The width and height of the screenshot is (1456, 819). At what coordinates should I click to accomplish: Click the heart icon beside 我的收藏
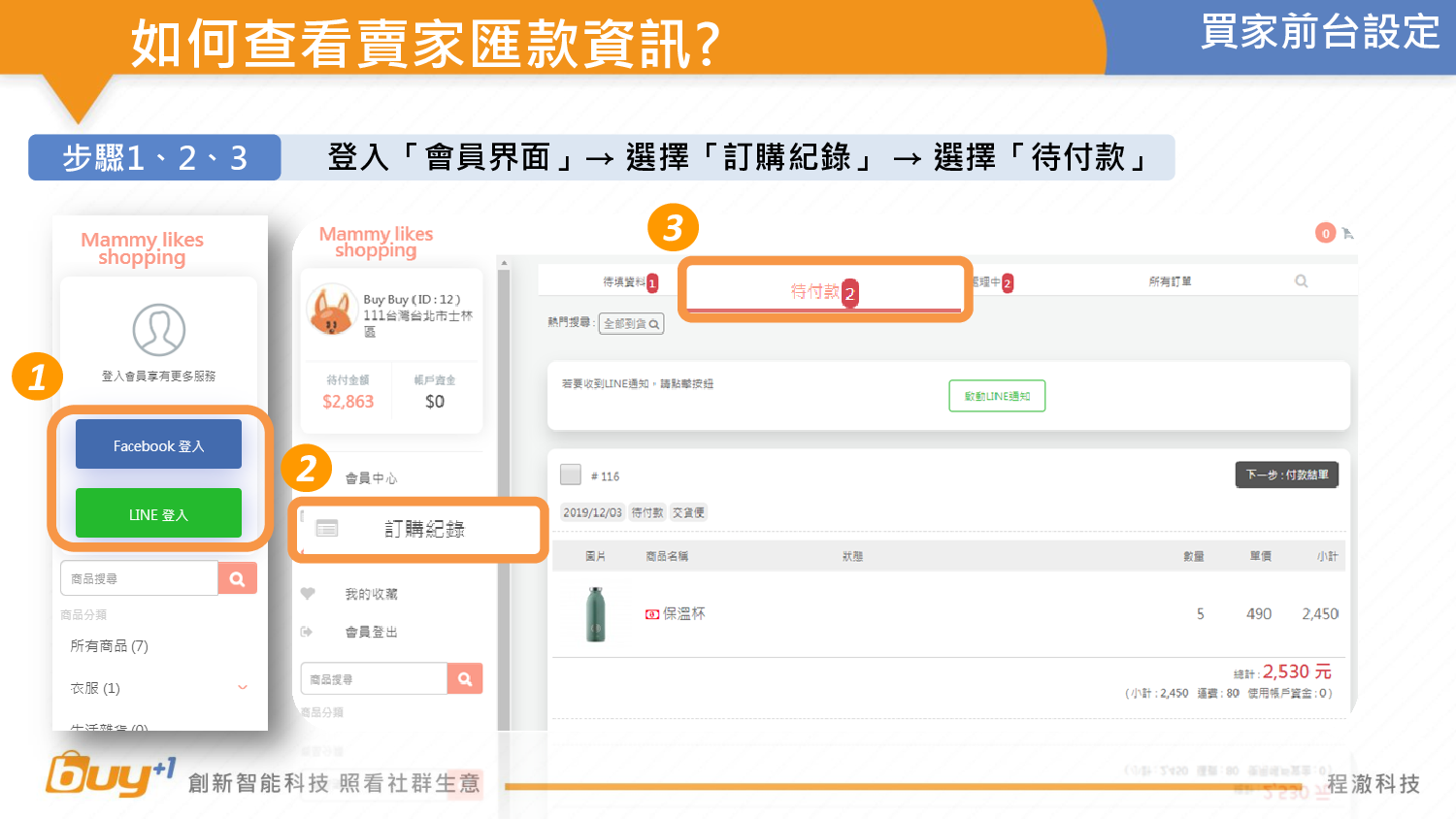click(x=308, y=594)
